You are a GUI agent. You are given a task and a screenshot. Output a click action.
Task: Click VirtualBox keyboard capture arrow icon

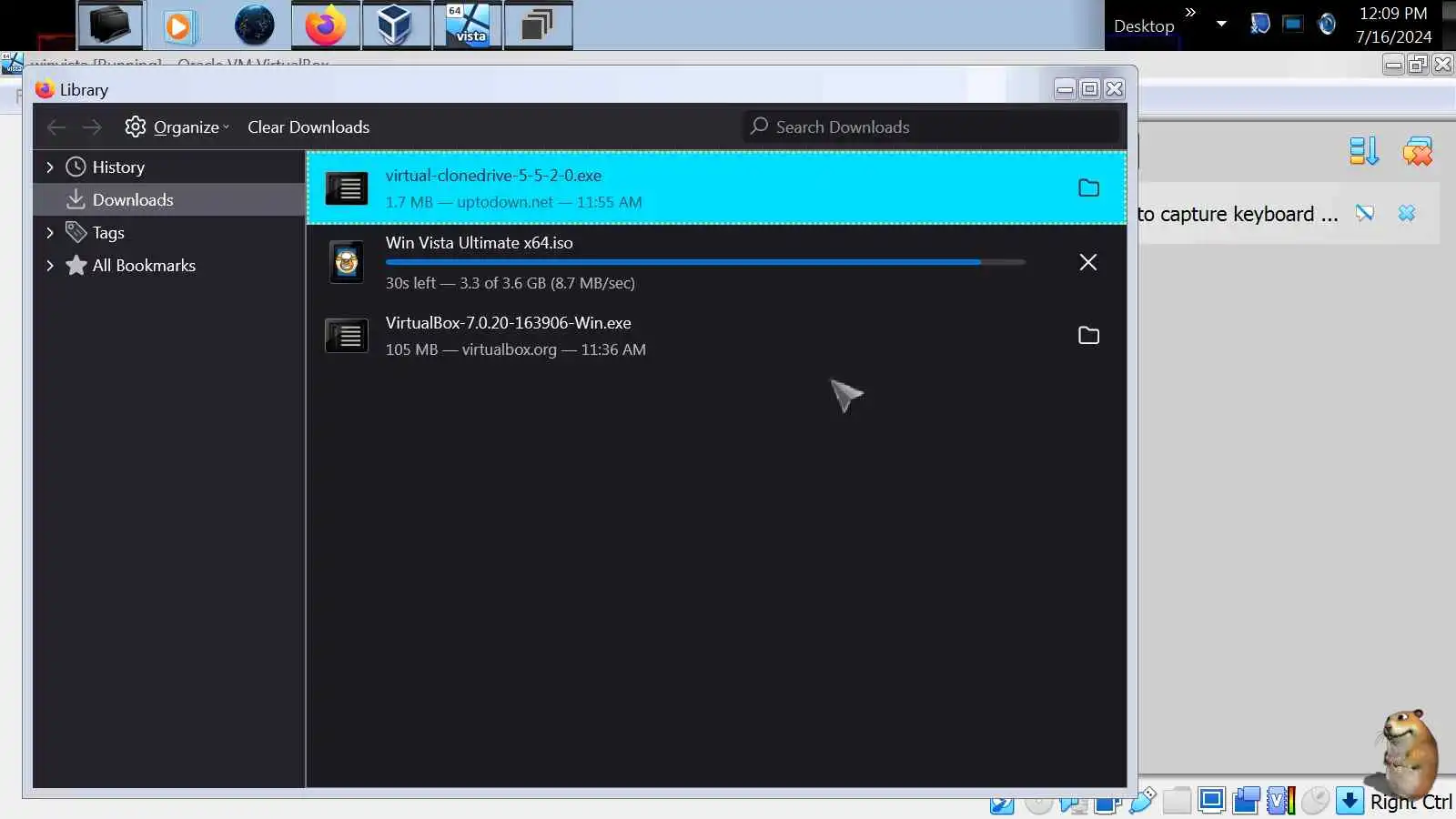tap(1350, 801)
